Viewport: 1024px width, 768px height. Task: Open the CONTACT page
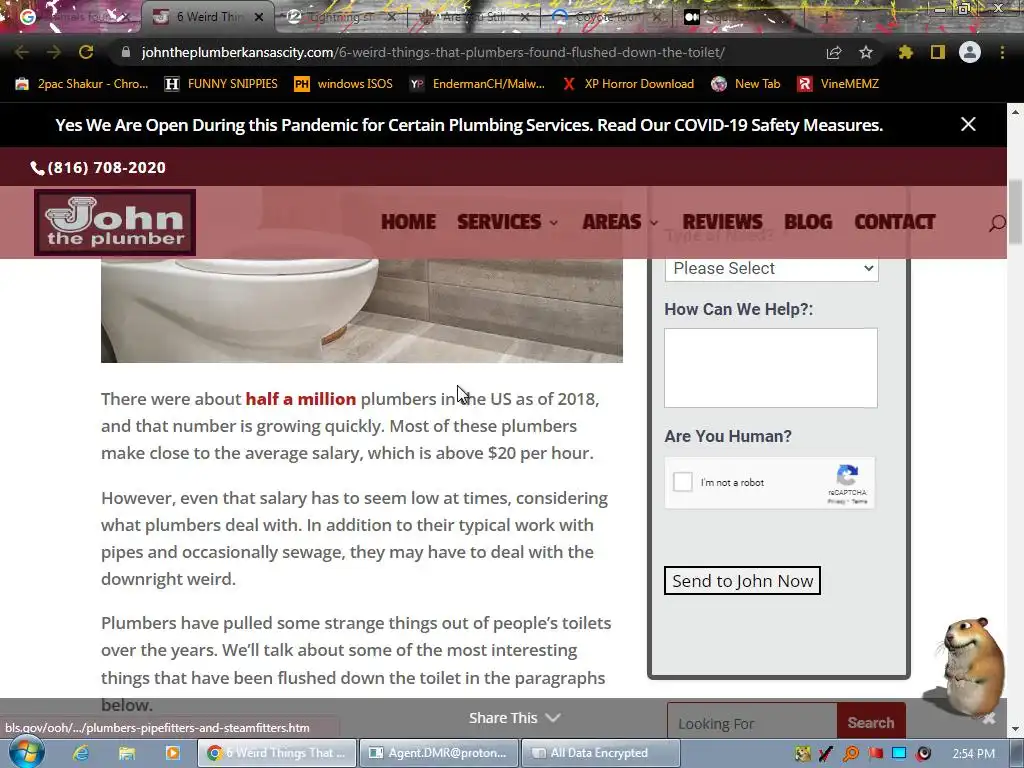(895, 222)
